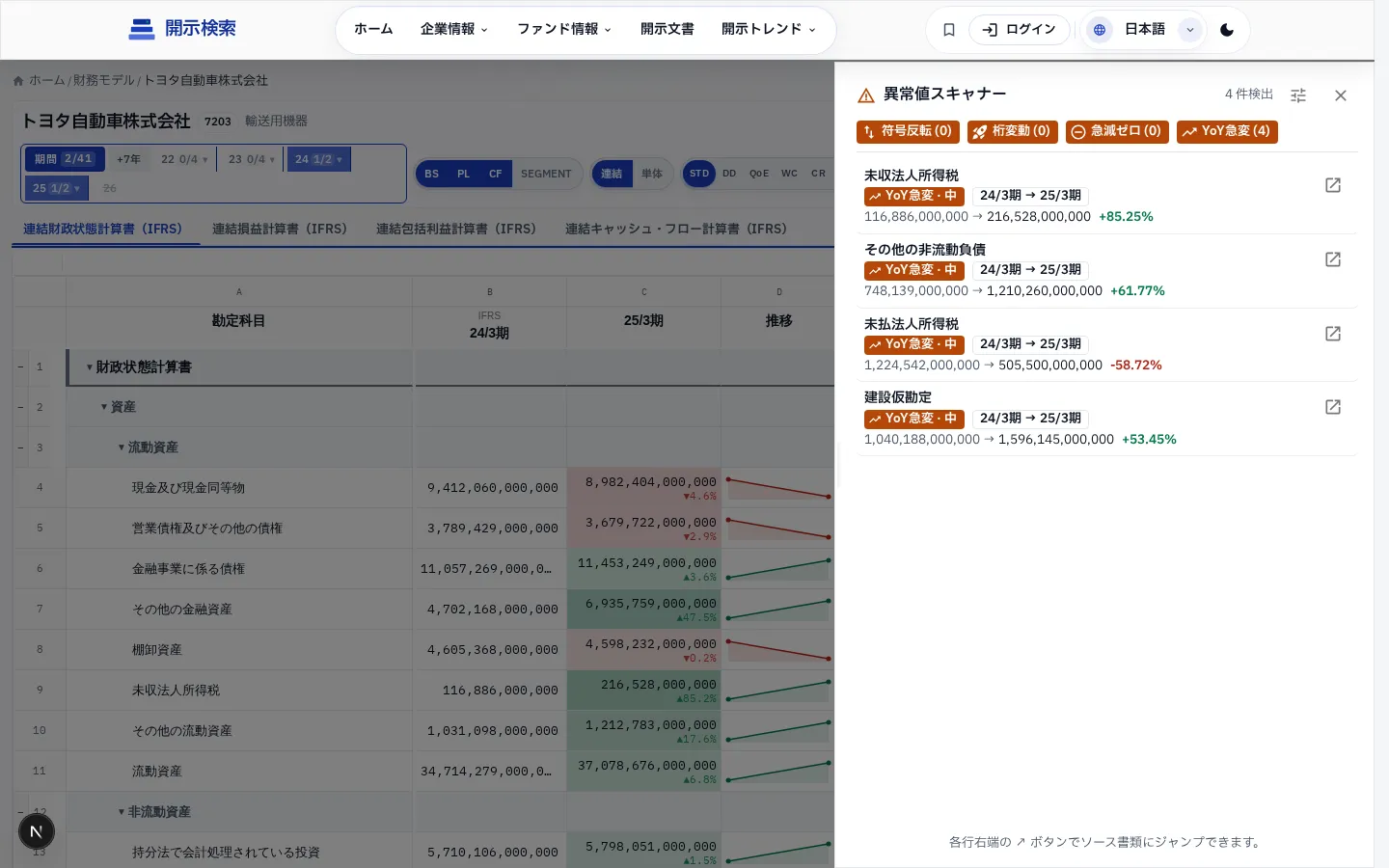Open source document for 建設仮勘定
Viewport: 1389px width, 868px height.
click(x=1333, y=407)
